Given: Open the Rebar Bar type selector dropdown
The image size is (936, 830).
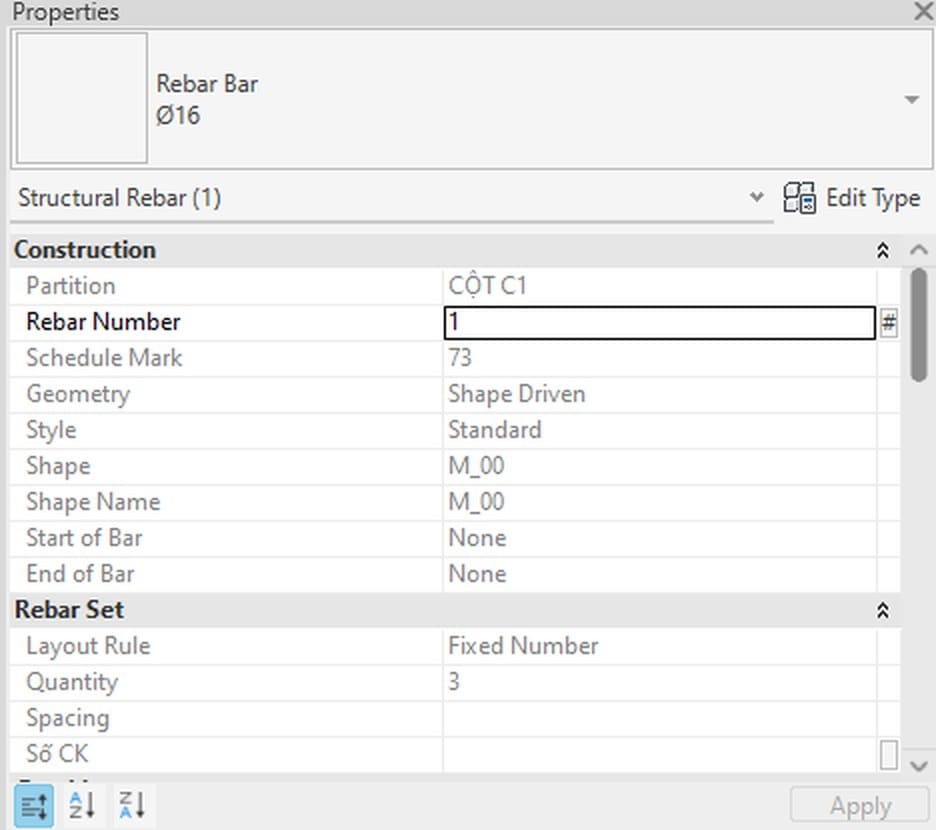Looking at the screenshot, I should (912, 99).
